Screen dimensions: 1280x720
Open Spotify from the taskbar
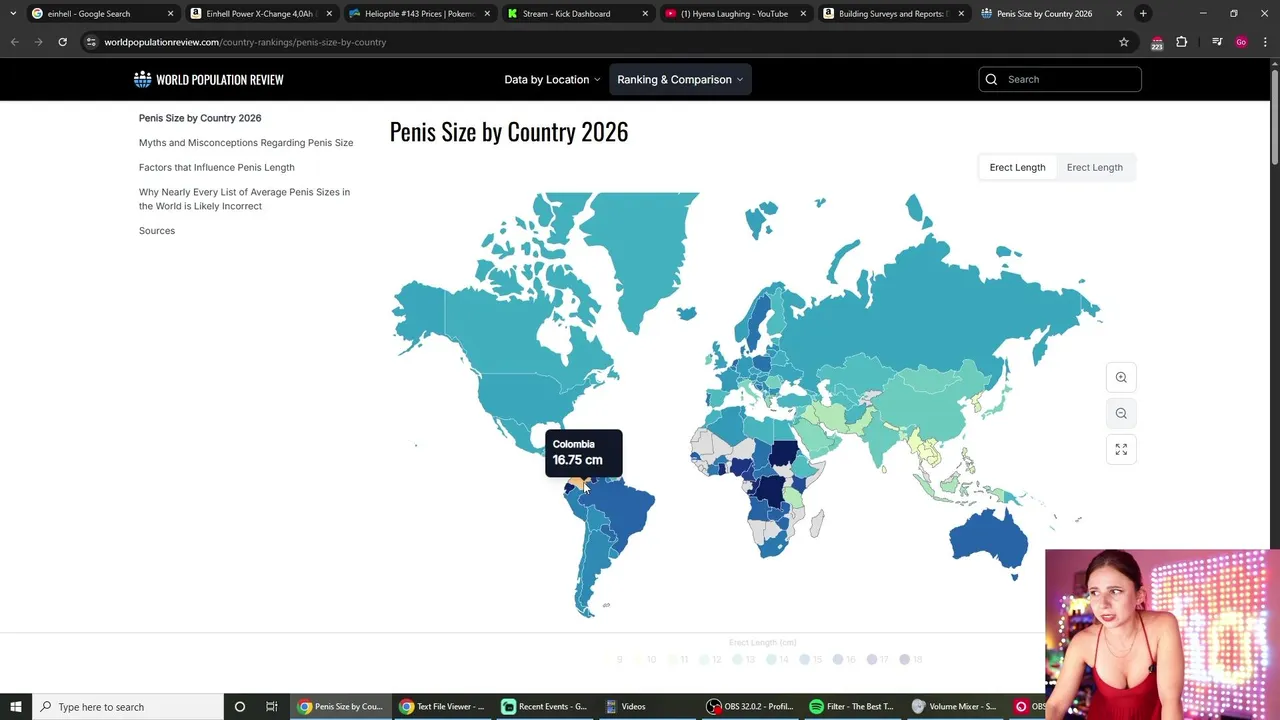coord(853,706)
